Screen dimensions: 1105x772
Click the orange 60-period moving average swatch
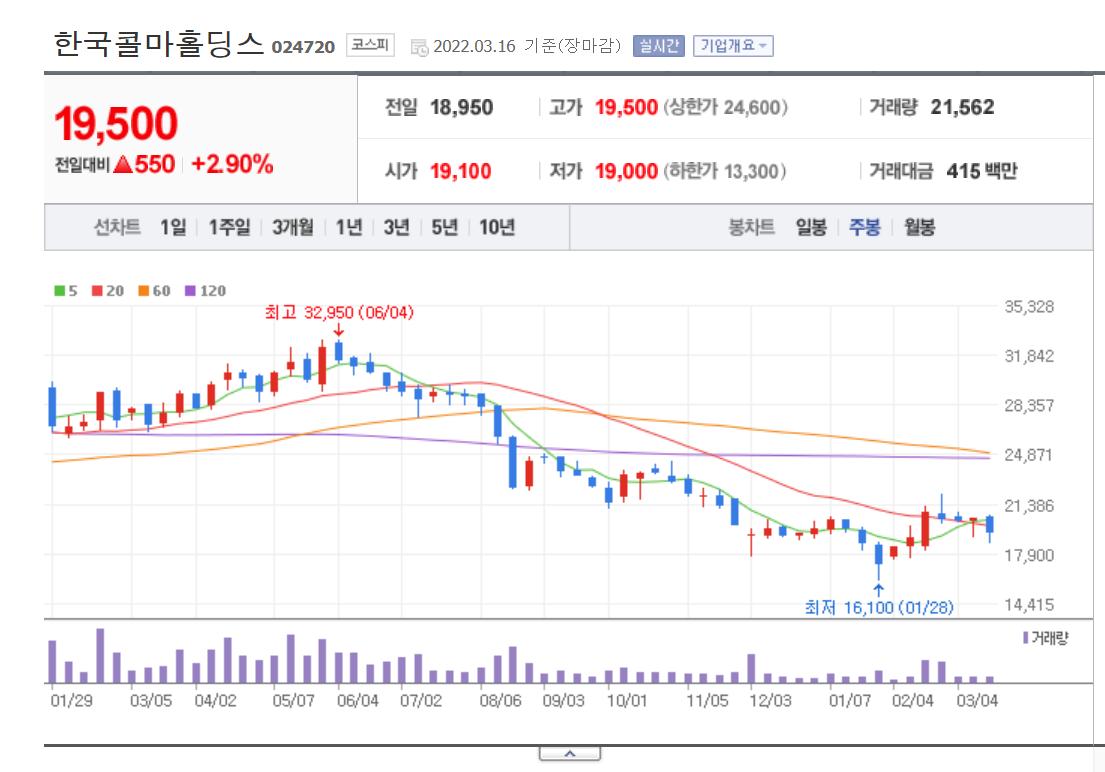click(144, 290)
